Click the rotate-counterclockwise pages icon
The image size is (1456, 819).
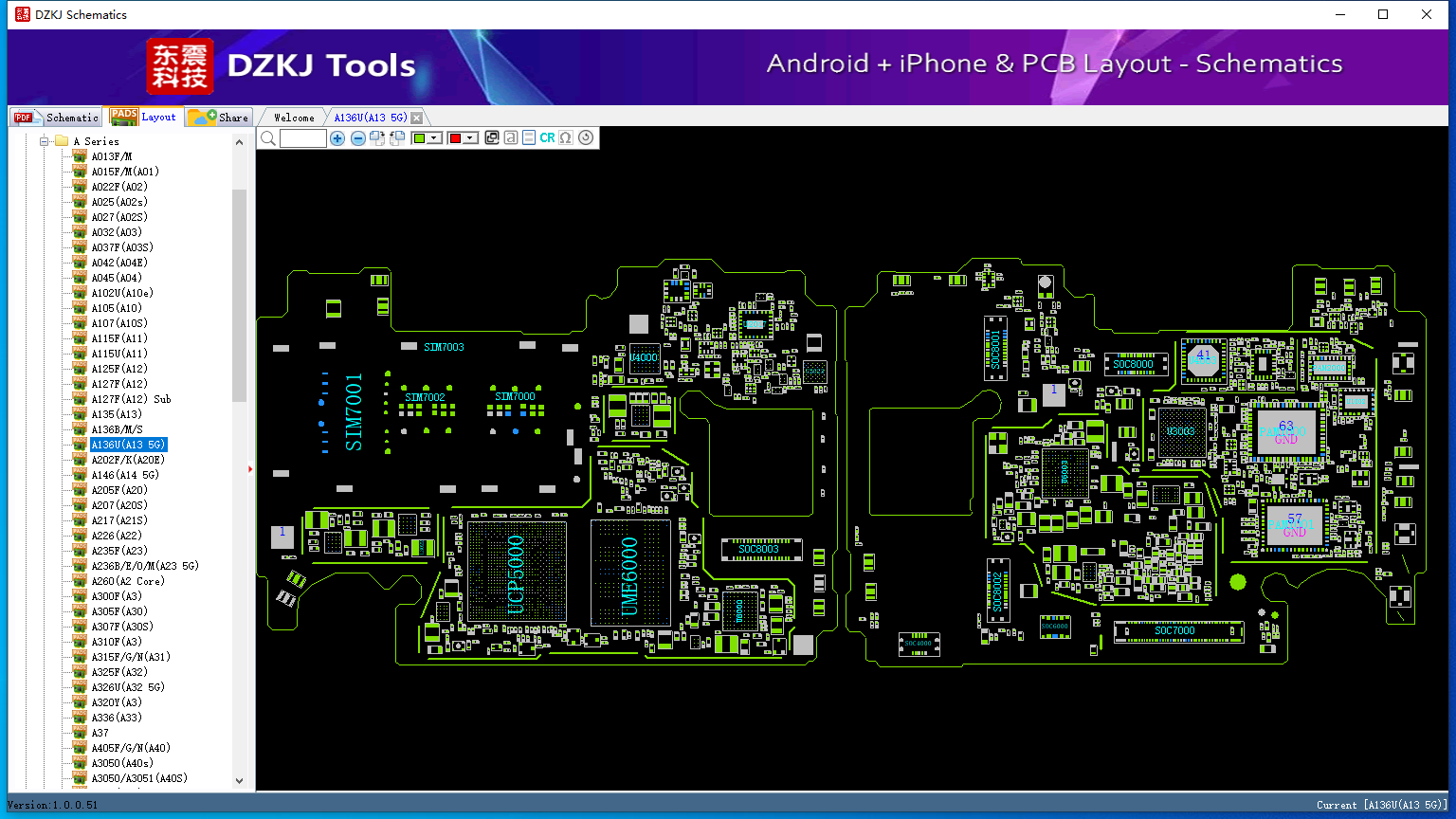[397, 138]
